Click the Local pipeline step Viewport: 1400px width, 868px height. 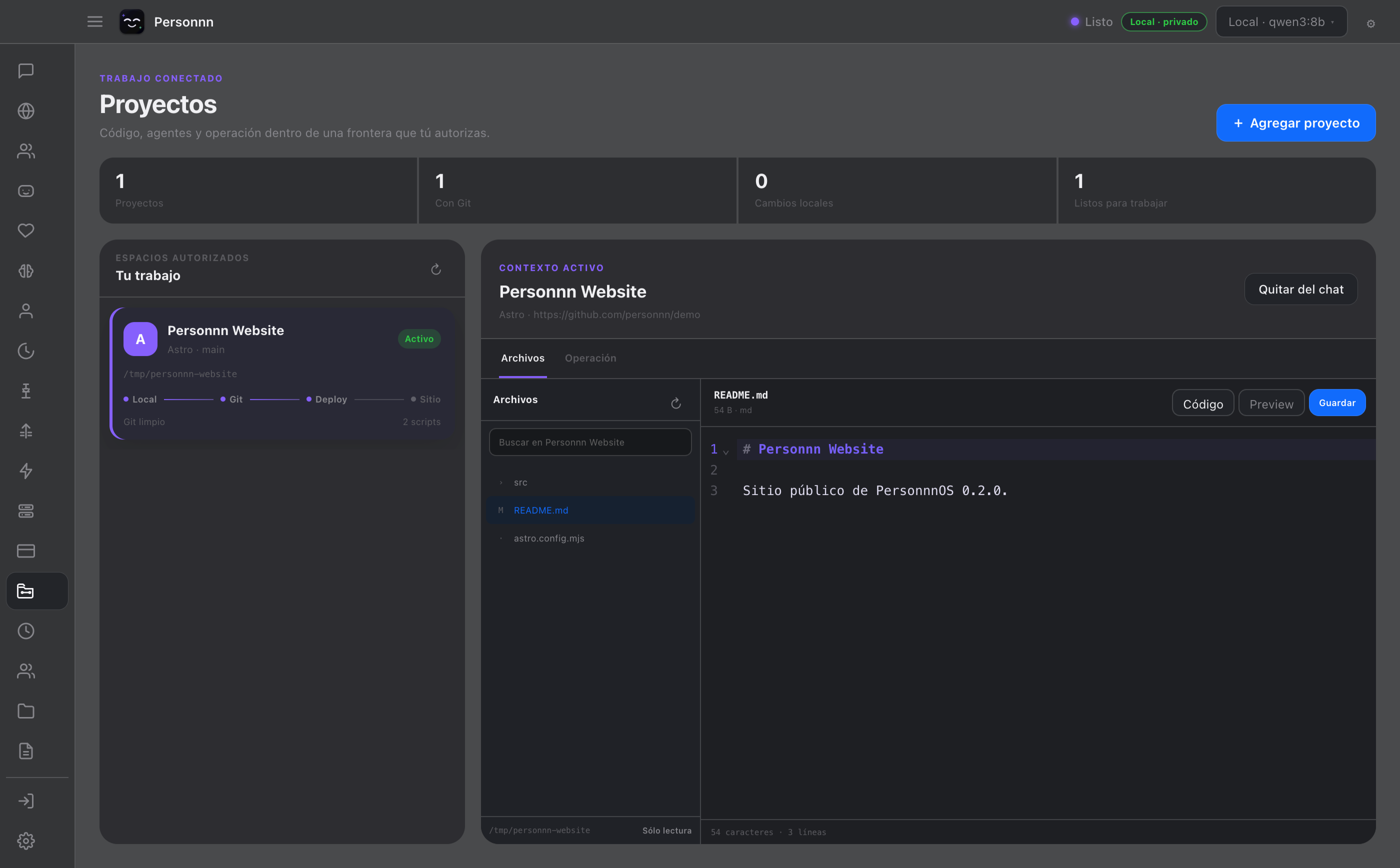click(x=140, y=399)
